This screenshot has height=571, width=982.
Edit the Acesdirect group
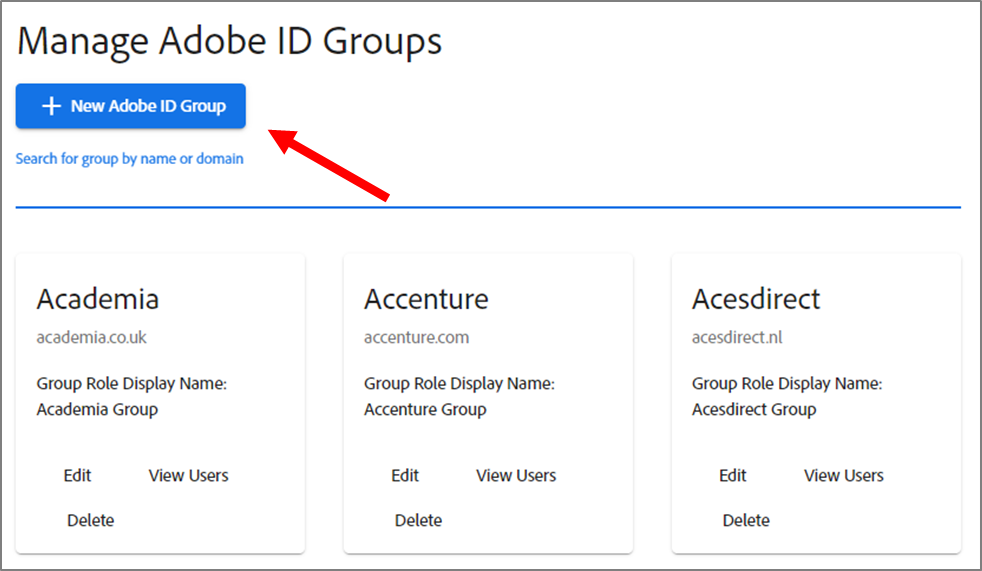click(x=733, y=475)
